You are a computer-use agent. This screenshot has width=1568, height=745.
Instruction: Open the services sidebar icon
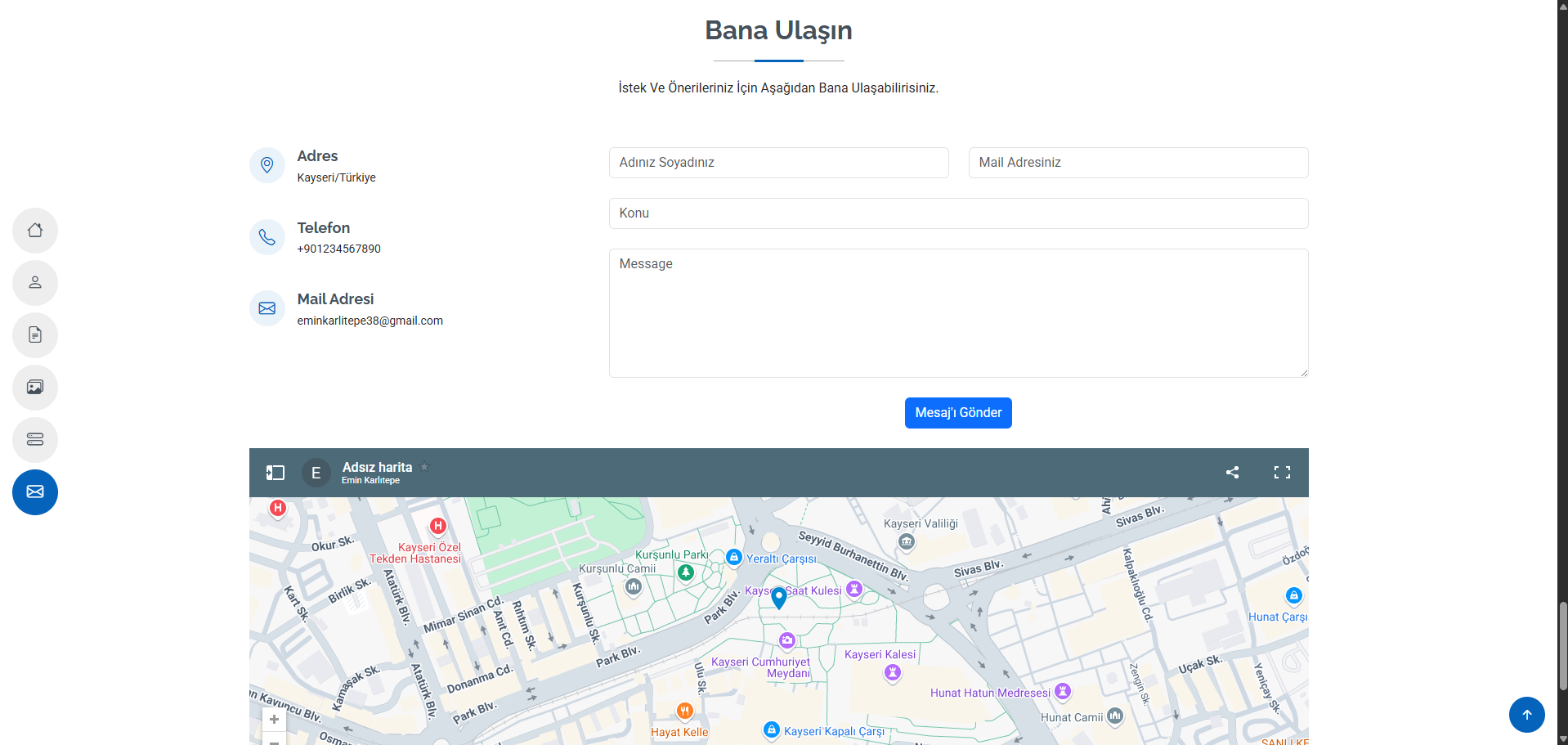(x=35, y=440)
